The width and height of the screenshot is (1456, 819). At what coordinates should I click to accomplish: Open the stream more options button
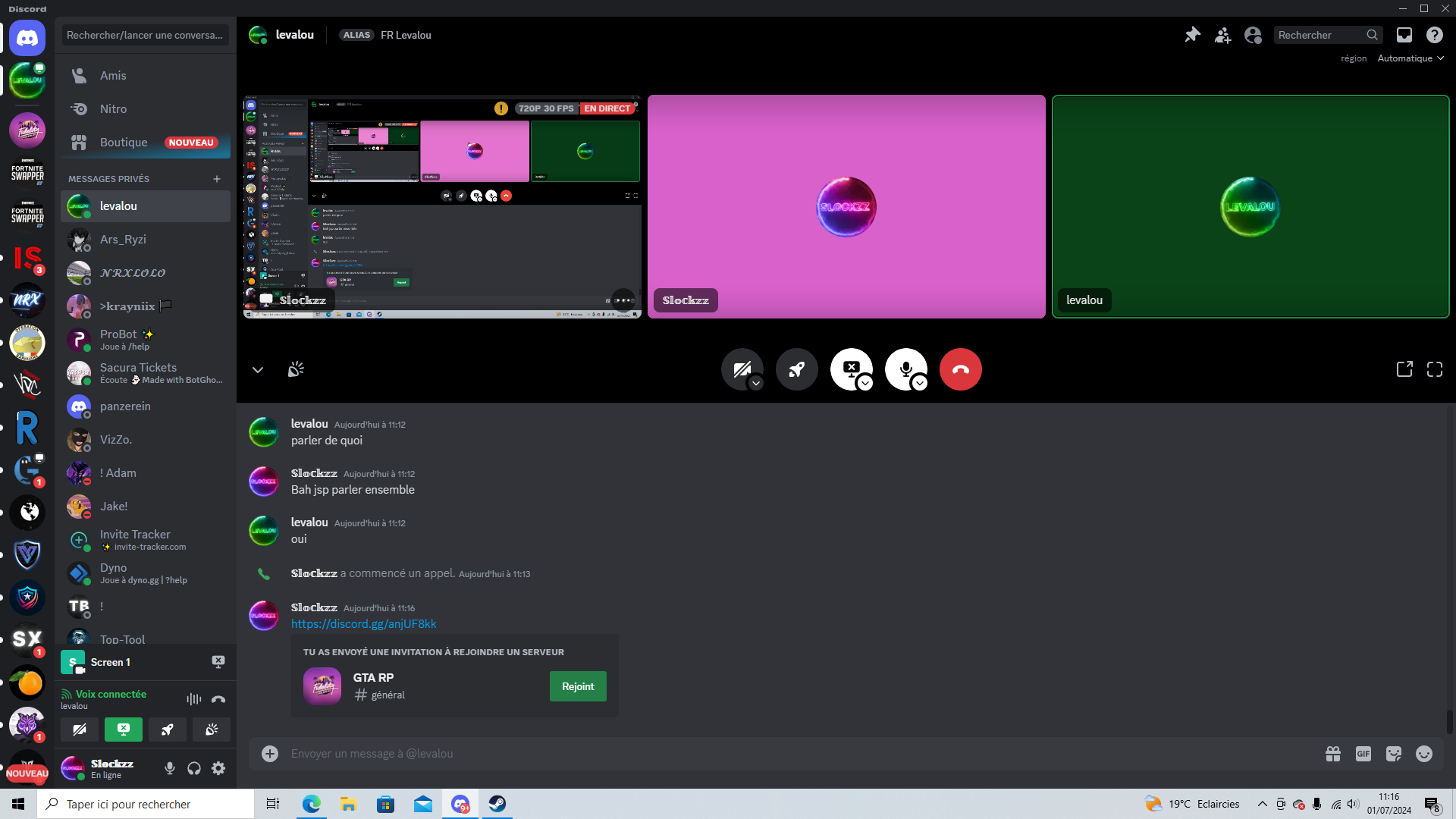click(623, 300)
